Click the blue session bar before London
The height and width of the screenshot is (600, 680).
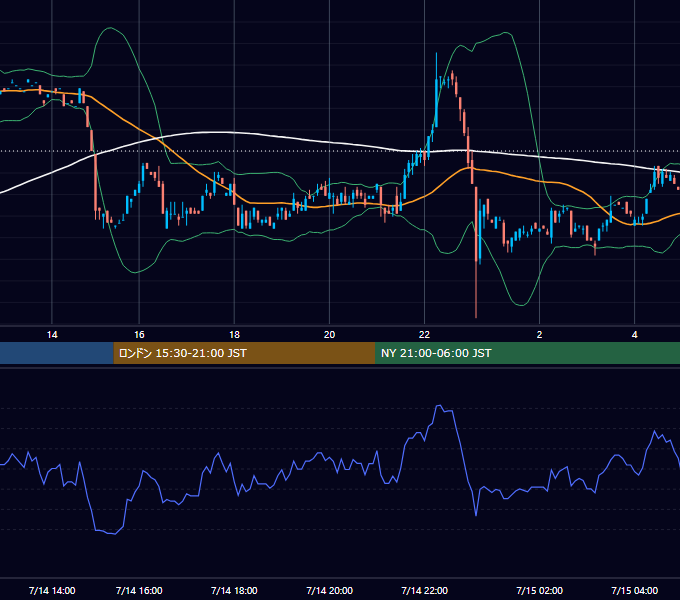(57, 353)
